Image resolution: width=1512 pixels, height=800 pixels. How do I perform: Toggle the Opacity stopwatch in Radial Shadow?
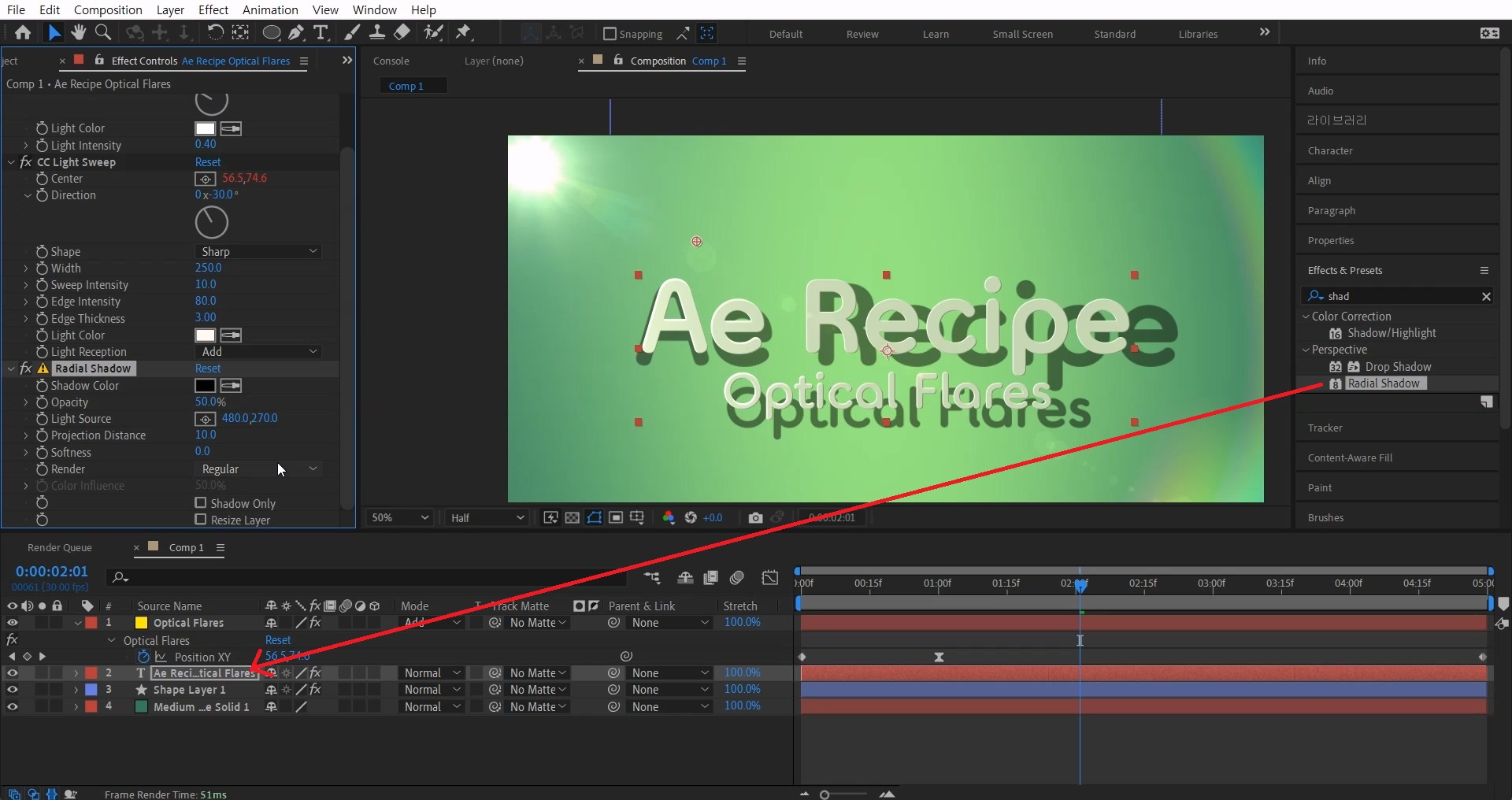[42, 402]
